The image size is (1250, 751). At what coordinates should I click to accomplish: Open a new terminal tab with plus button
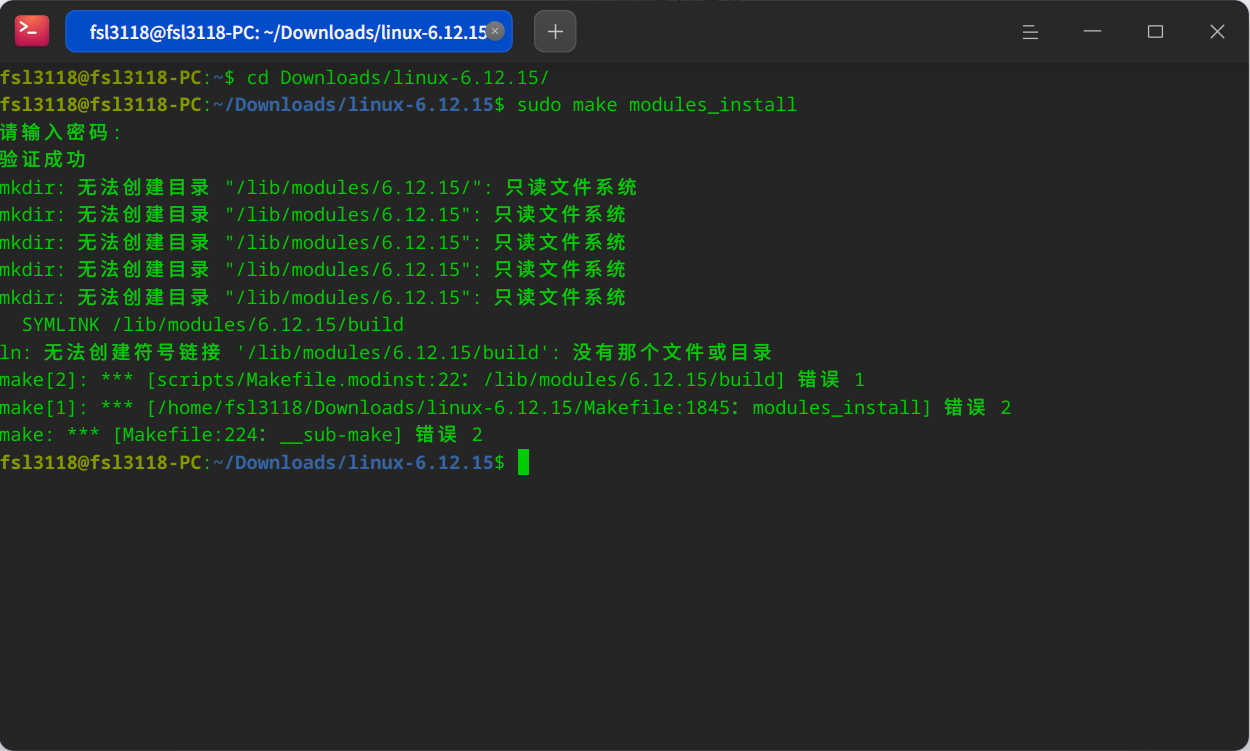(x=555, y=32)
